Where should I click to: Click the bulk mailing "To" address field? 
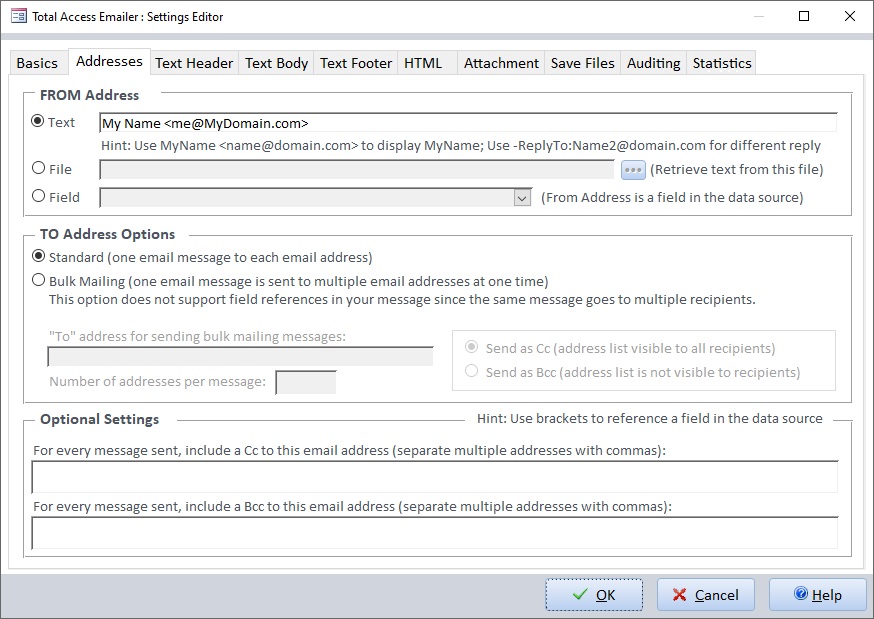point(240,357)
